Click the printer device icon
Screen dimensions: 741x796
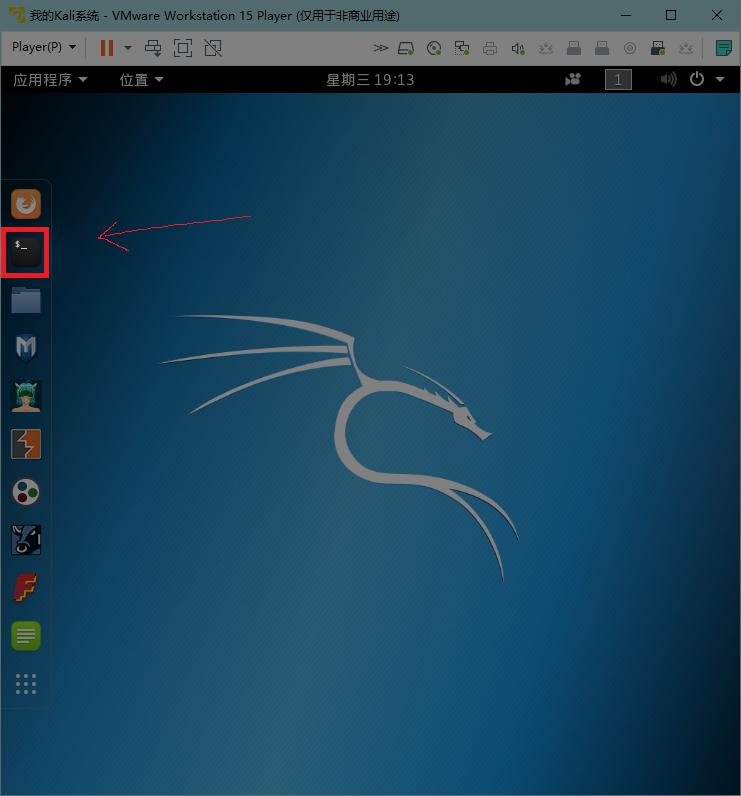click(x=490, y=49)
